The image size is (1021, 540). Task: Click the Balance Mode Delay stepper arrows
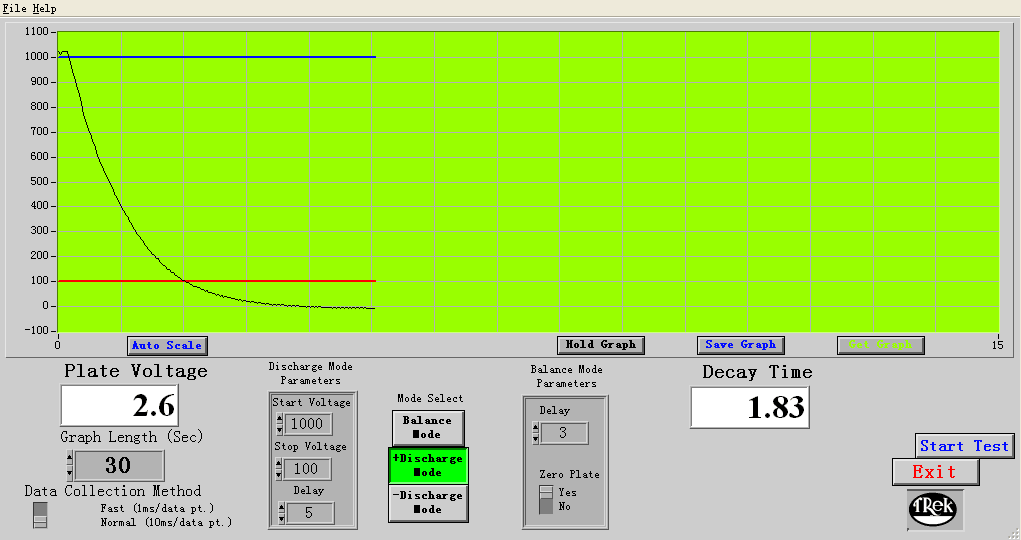tap(535, 433)
